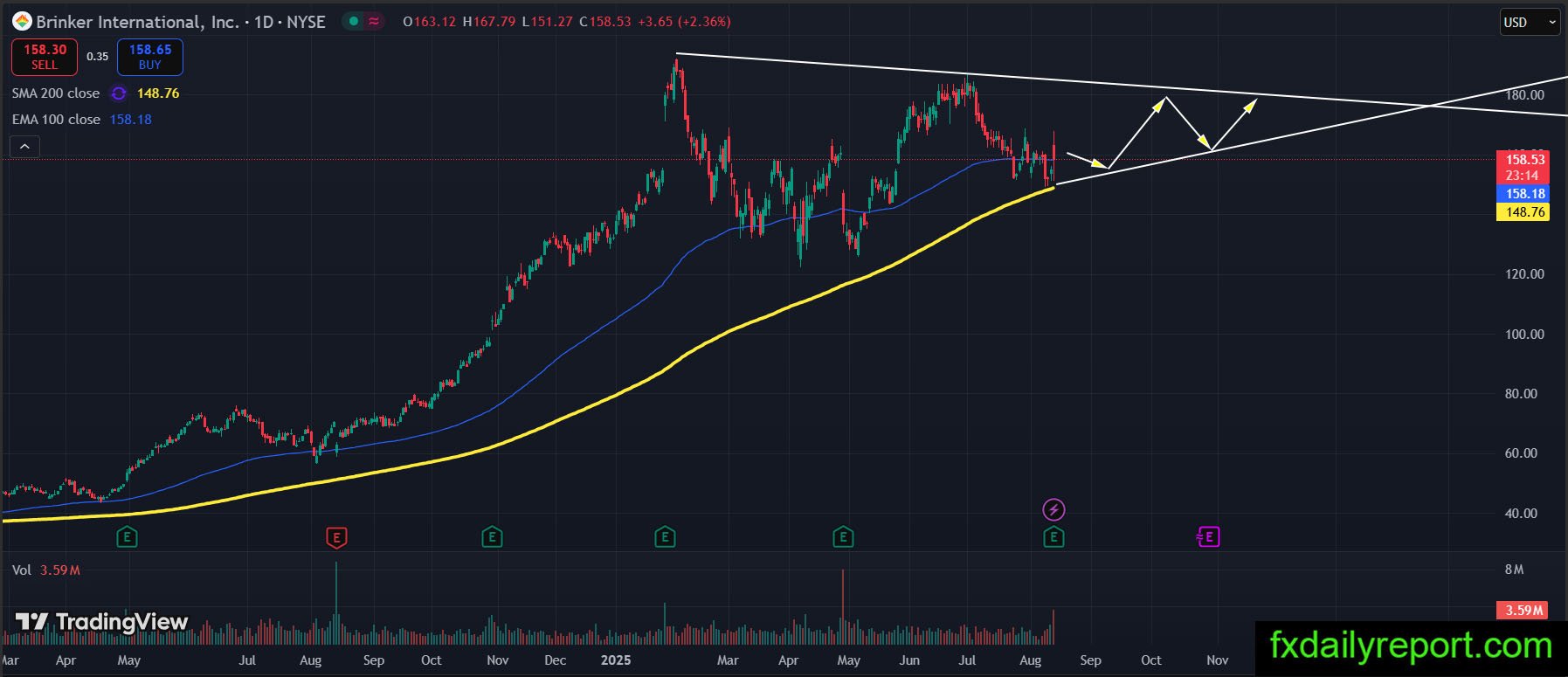This screenshot has width=1568, height=677.
Task: Click the 100.00 price axis label
Action: [x=1525, y=335]
